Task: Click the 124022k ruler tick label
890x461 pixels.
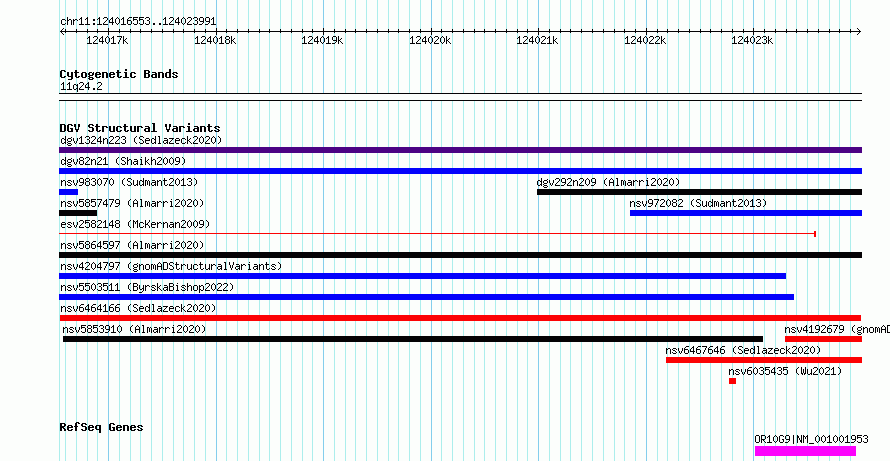Action: tap(645, 41)
